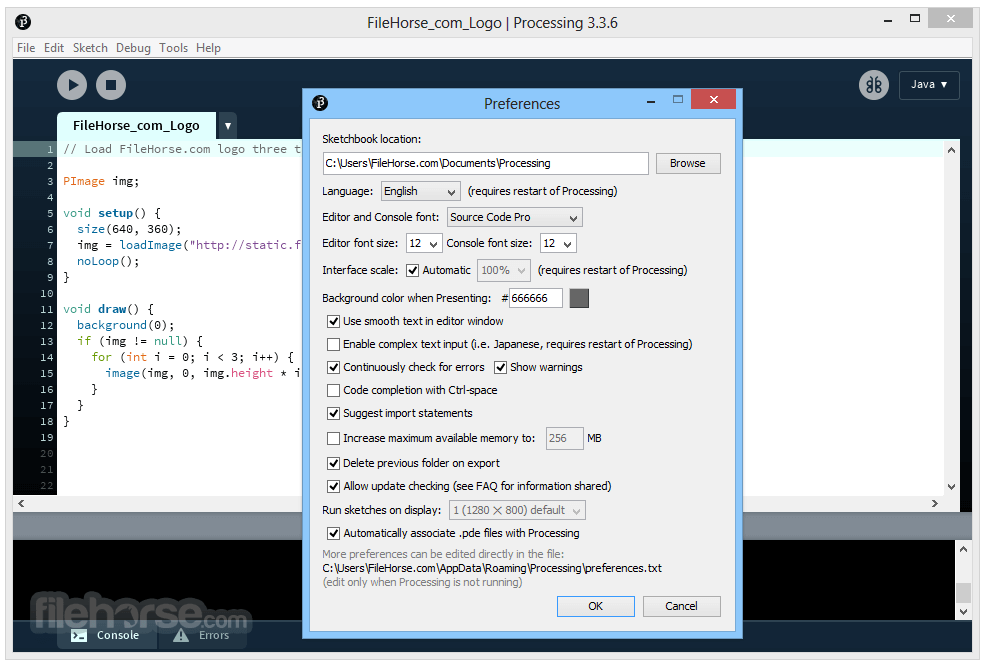This screenshot has height=664, width=985.
Task: Run the sketch with the play button
Action: 72,85
